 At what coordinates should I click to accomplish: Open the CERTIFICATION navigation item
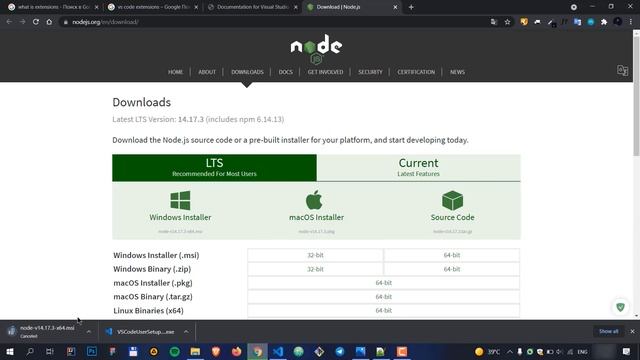point(416,72)
